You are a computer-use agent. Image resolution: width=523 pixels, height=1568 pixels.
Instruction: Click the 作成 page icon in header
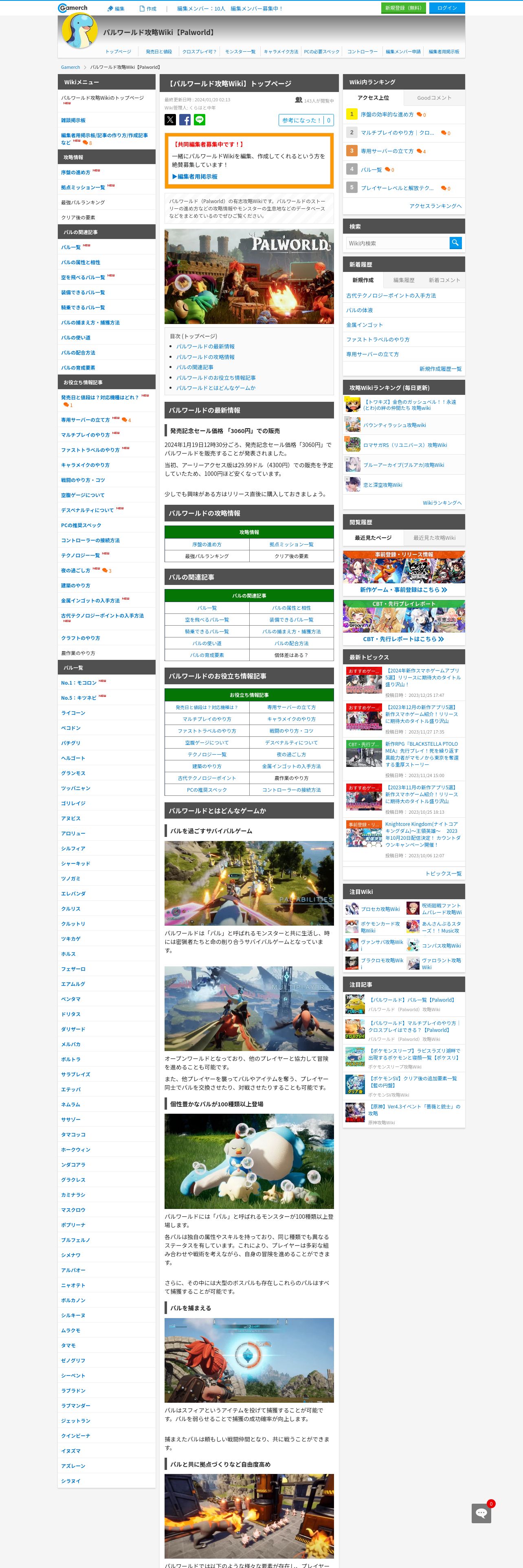tap(142, 9)
